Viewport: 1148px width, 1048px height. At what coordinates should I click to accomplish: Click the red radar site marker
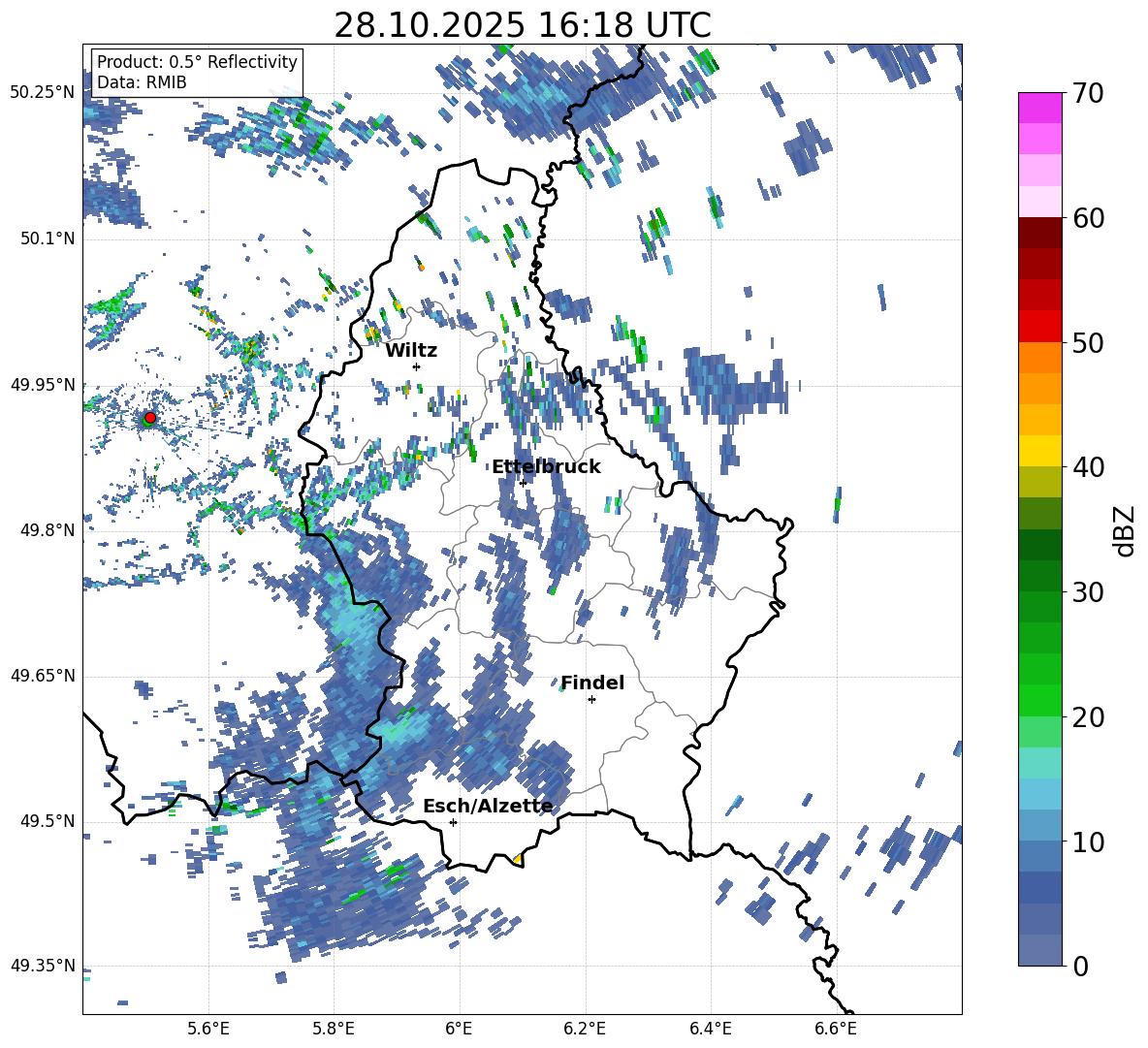click(x=150, y=417)
